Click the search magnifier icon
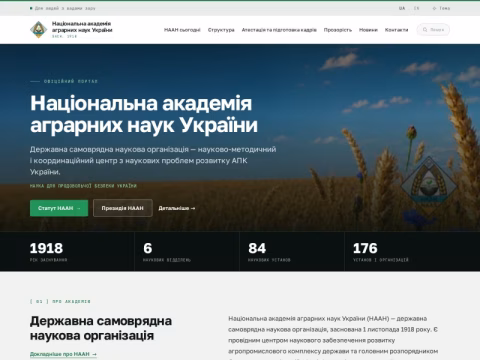The width and height of the screenshot is (480, 360). pyautogui.click(x=425, y=30)
